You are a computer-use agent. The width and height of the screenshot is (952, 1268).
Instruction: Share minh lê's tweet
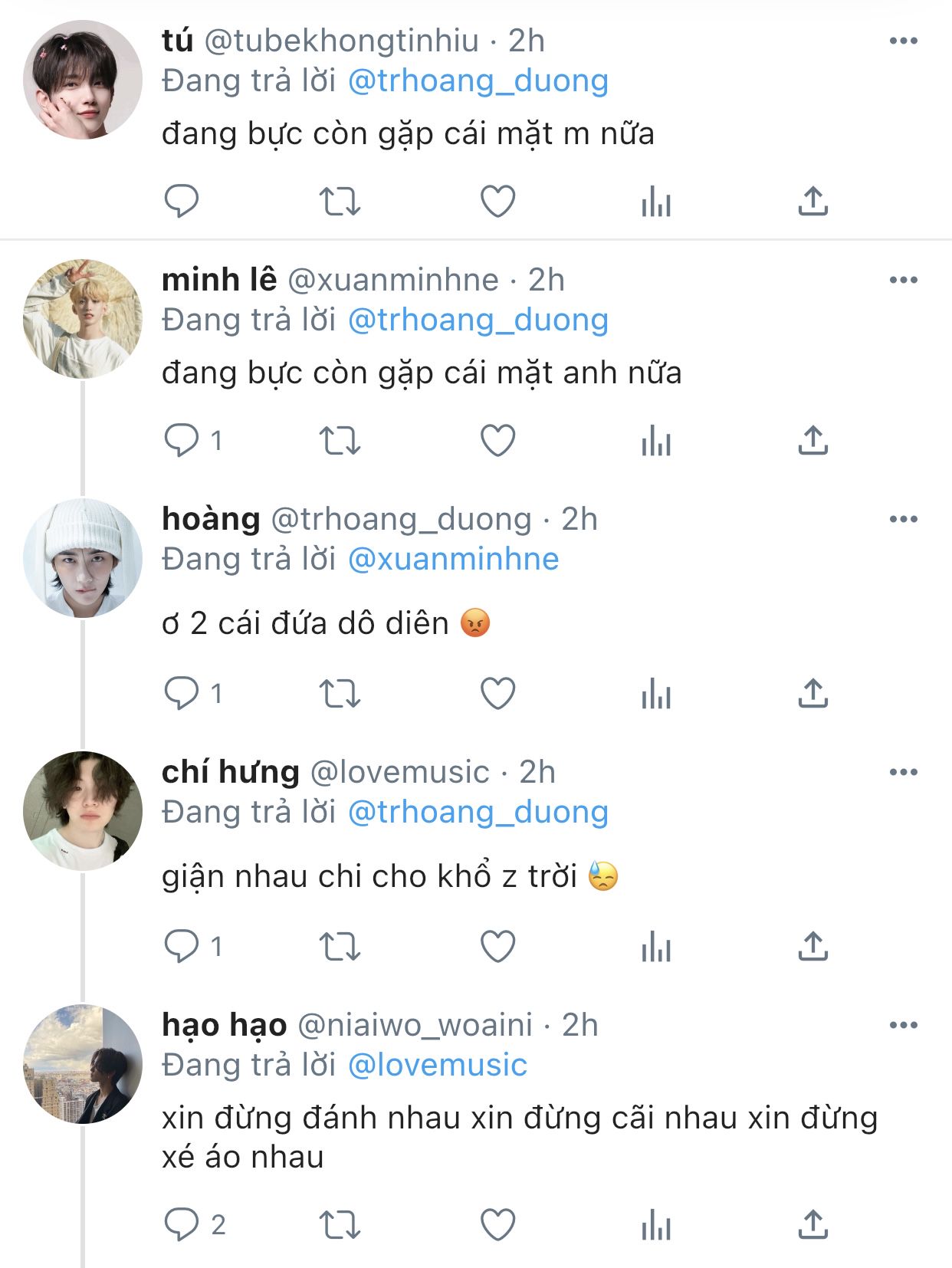pos(812,441)
